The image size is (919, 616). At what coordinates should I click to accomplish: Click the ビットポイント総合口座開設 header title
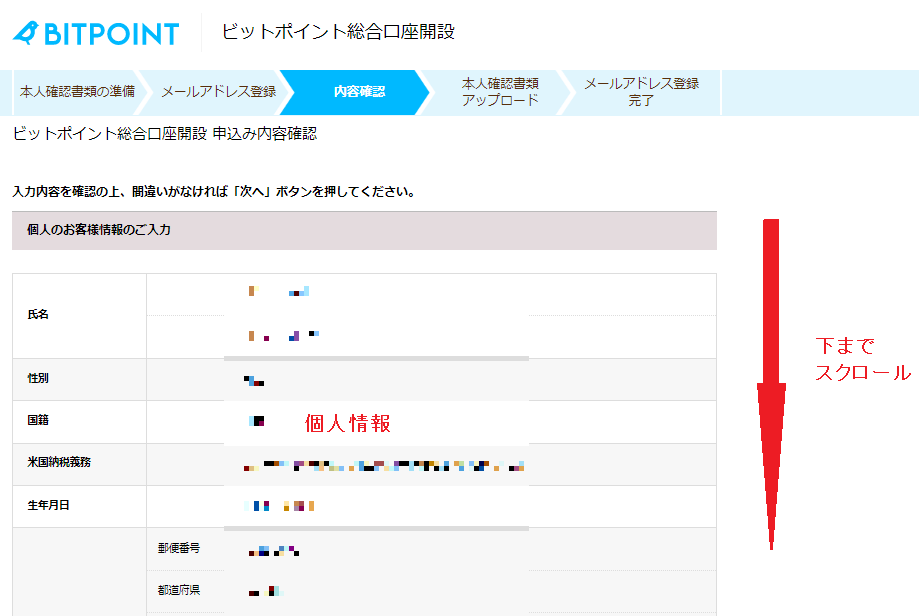coord(338,32)
